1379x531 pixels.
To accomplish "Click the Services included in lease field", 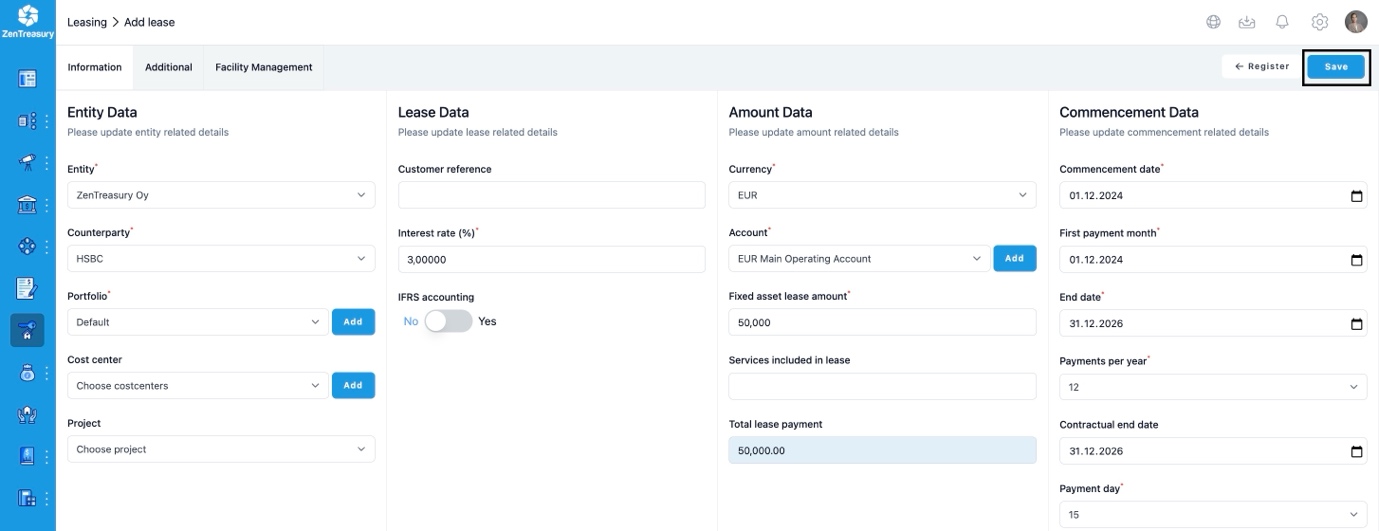I will (882, 386).
